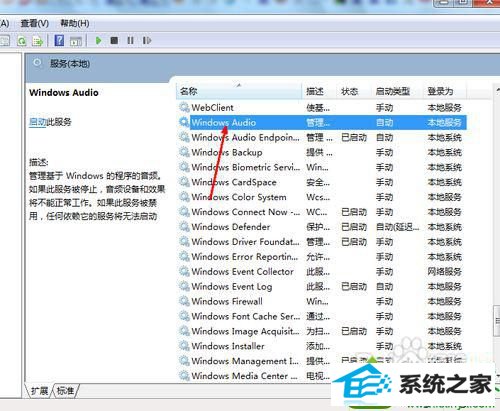The image size is (500, 411).
Task: Click the gear icon beside Windows Event Log
Action: click(x=184, y=286)
